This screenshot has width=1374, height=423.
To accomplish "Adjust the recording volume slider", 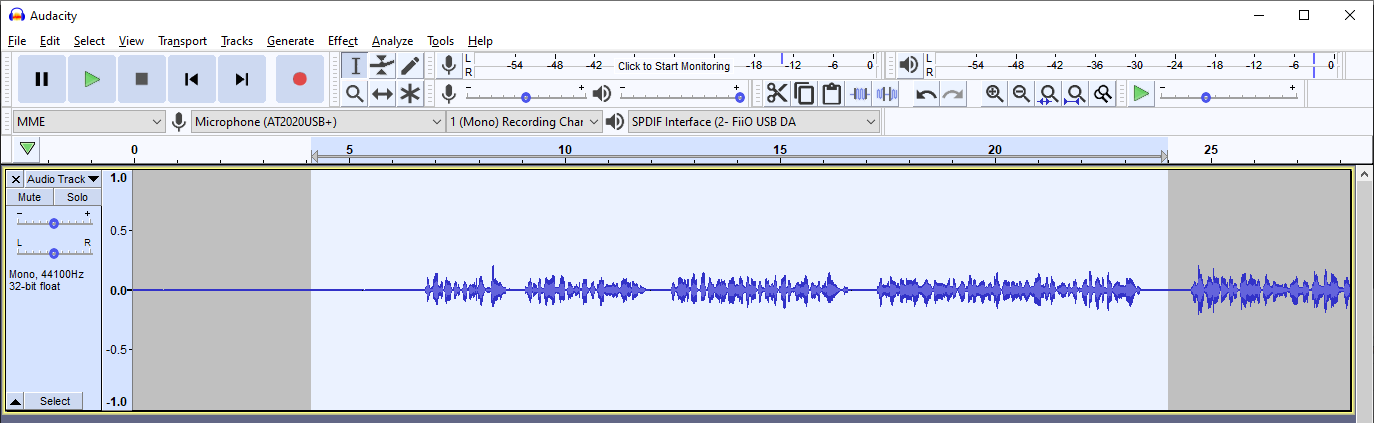I will 526,94.
